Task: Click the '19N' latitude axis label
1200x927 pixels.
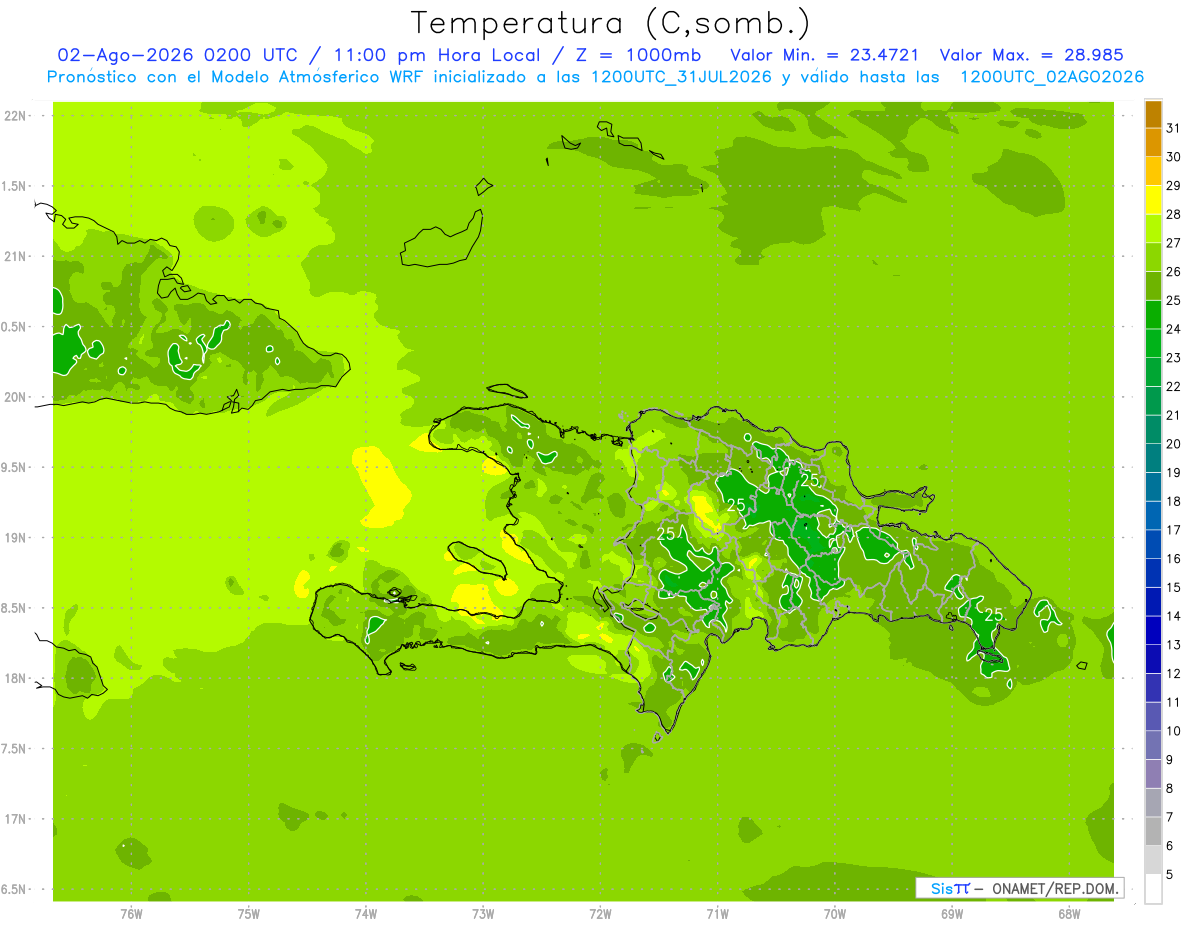Action: [x=17, y=537]
